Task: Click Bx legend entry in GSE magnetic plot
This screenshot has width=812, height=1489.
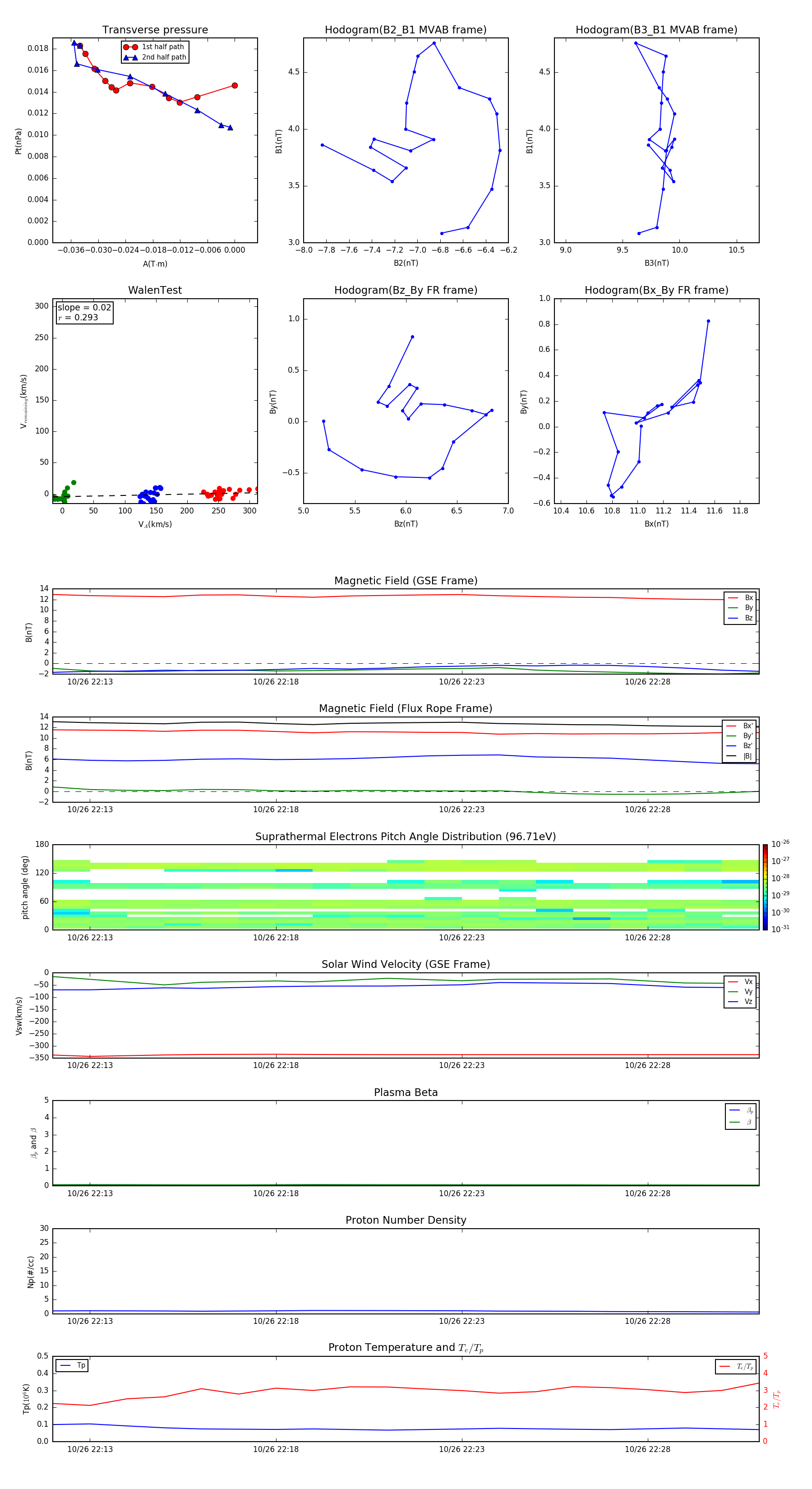Action: pyautogui.click(x=740, y=598)
